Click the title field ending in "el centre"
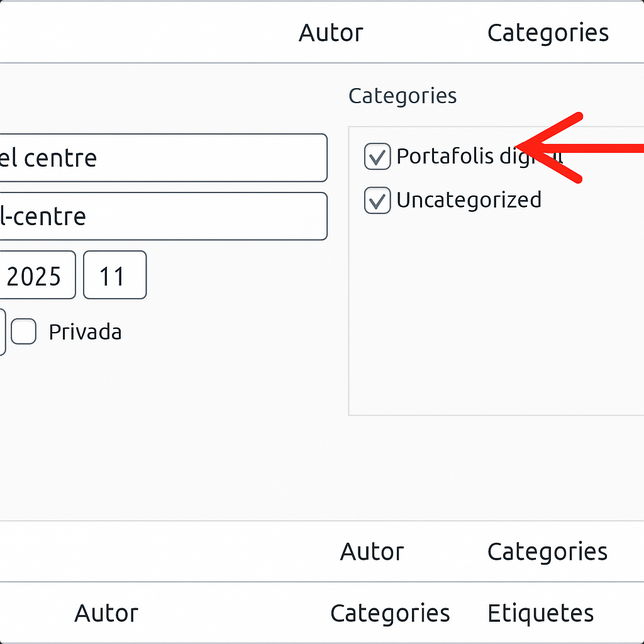The image size is (644, 644). tap(160, 158)
